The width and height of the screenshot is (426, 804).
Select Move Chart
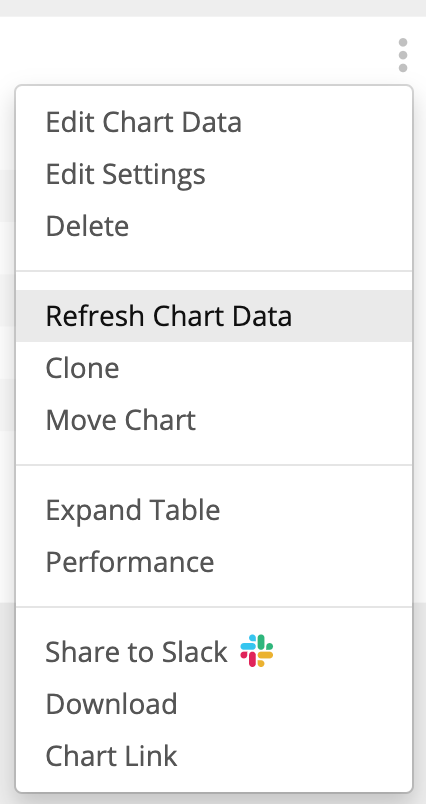click(120, 420)
